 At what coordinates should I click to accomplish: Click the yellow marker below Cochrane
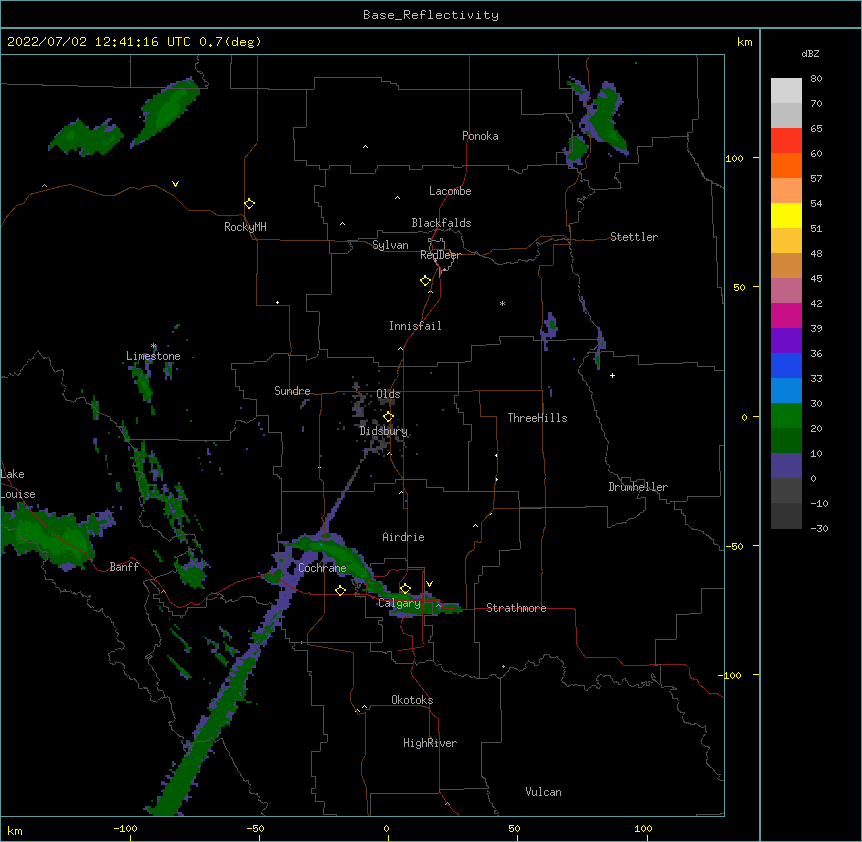tap(340, 590)
